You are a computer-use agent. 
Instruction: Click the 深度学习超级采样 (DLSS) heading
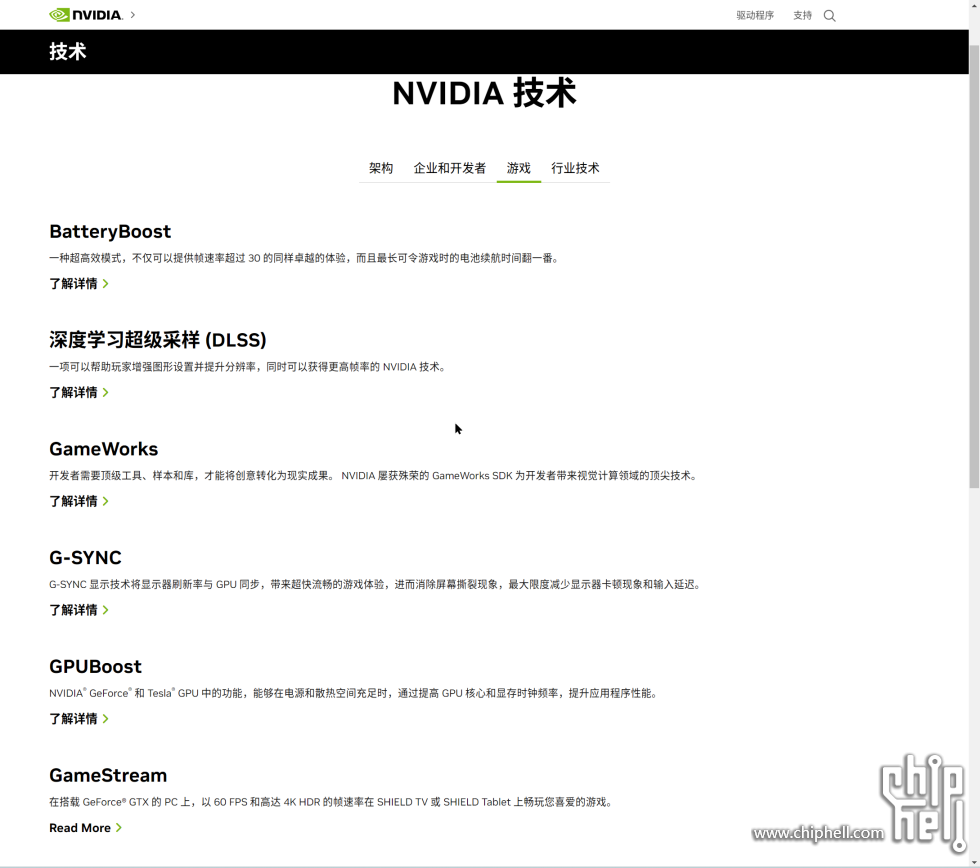click(x=158, y=340)
